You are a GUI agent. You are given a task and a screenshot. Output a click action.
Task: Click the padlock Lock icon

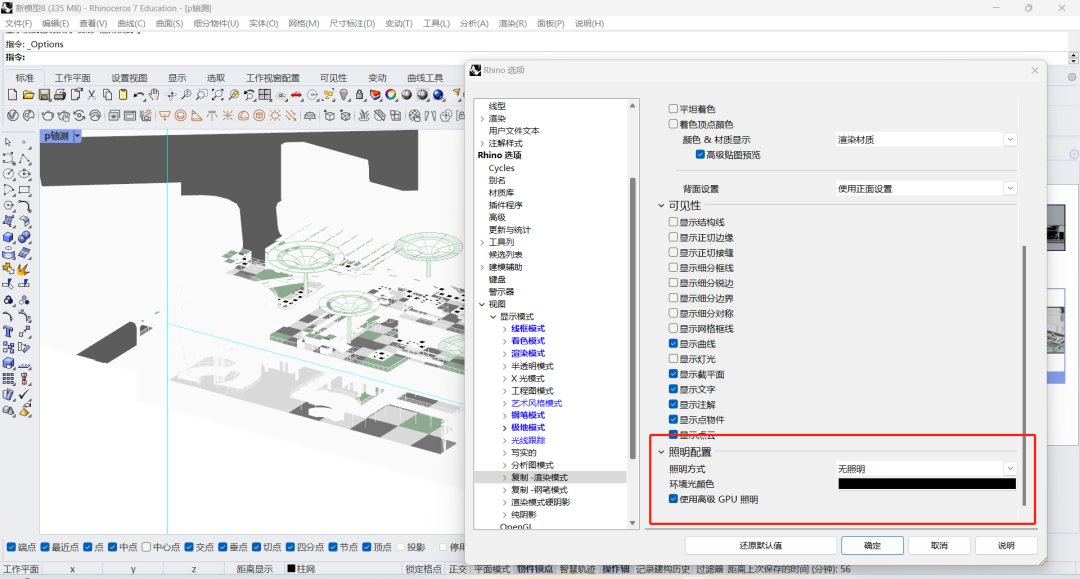pyautogui.click(x=360, y=95)
